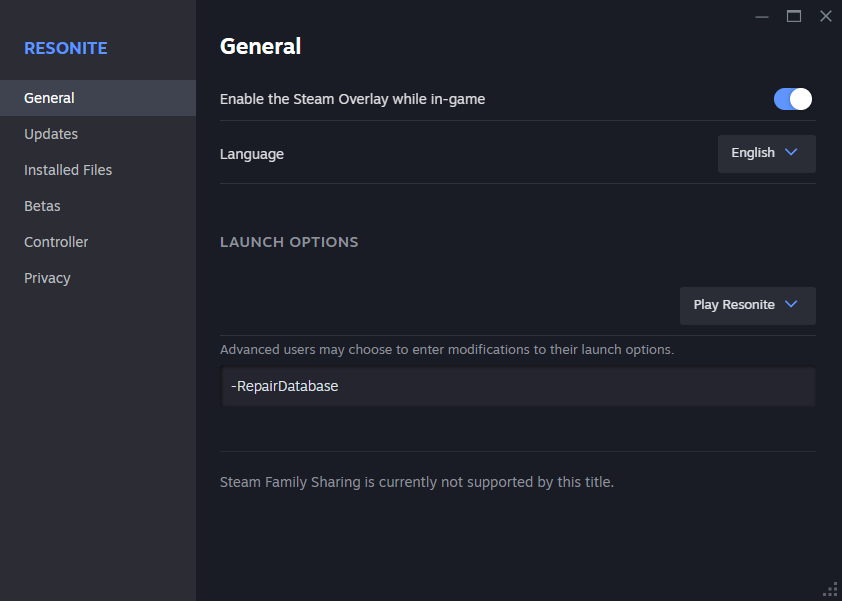Screen dimensions: 842x601
Task: Go to the Betas section
Action: pos(42,206)
